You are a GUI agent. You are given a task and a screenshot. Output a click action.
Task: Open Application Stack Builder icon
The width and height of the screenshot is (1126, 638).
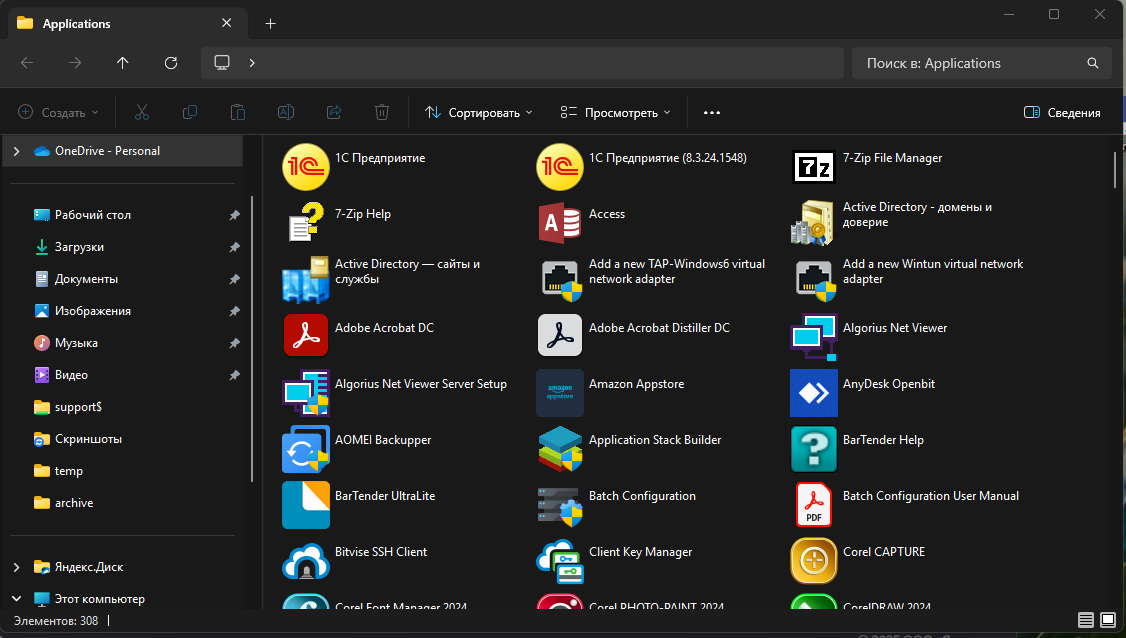pos(560,448)
